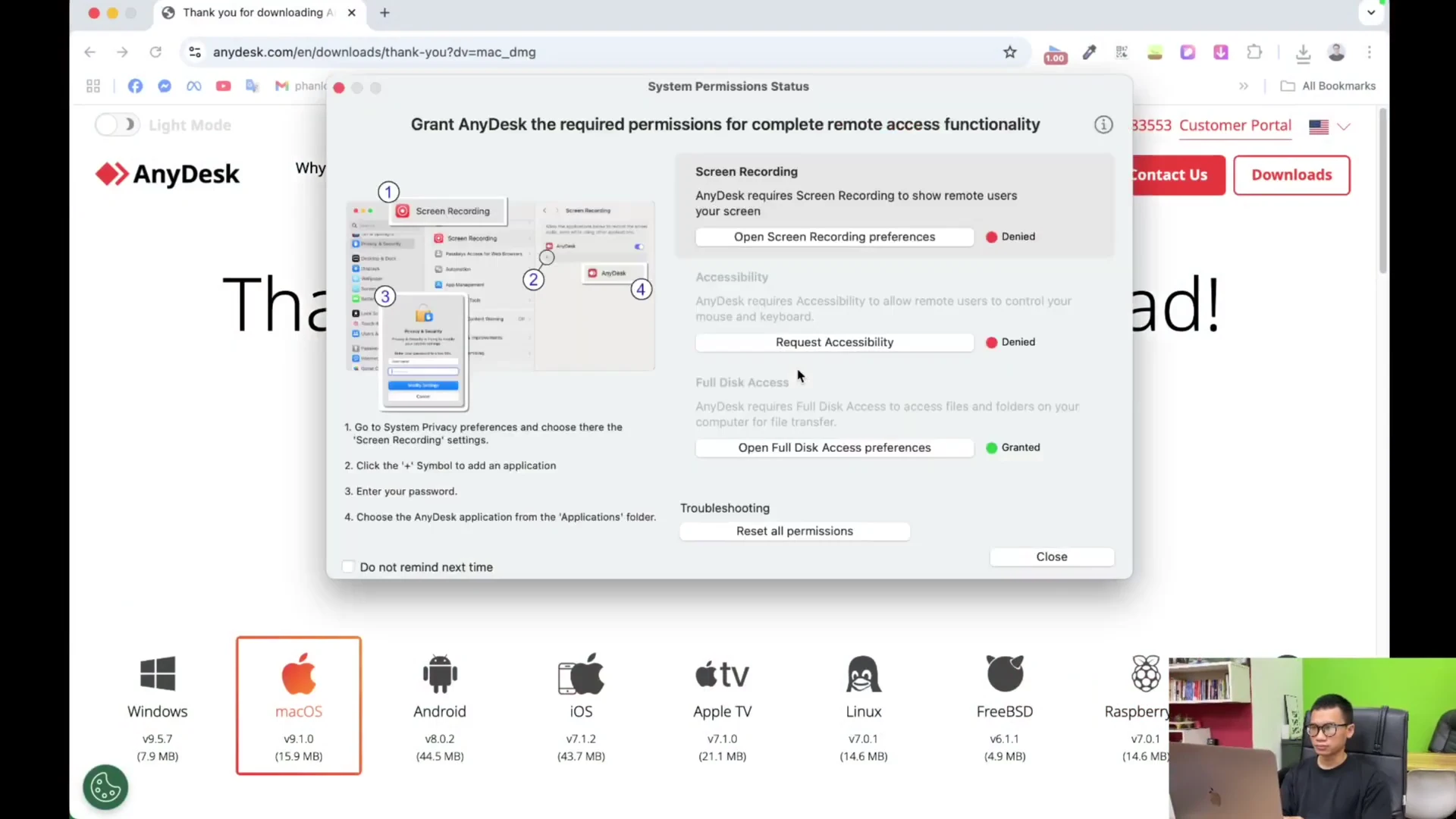Close the System Permissions Status dialog
Screen dimensions: 1456x819
click(x=1052, y=557)
